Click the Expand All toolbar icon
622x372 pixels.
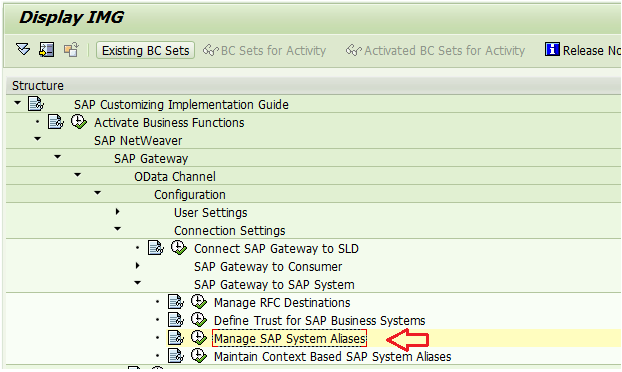[x=23, y=50]
